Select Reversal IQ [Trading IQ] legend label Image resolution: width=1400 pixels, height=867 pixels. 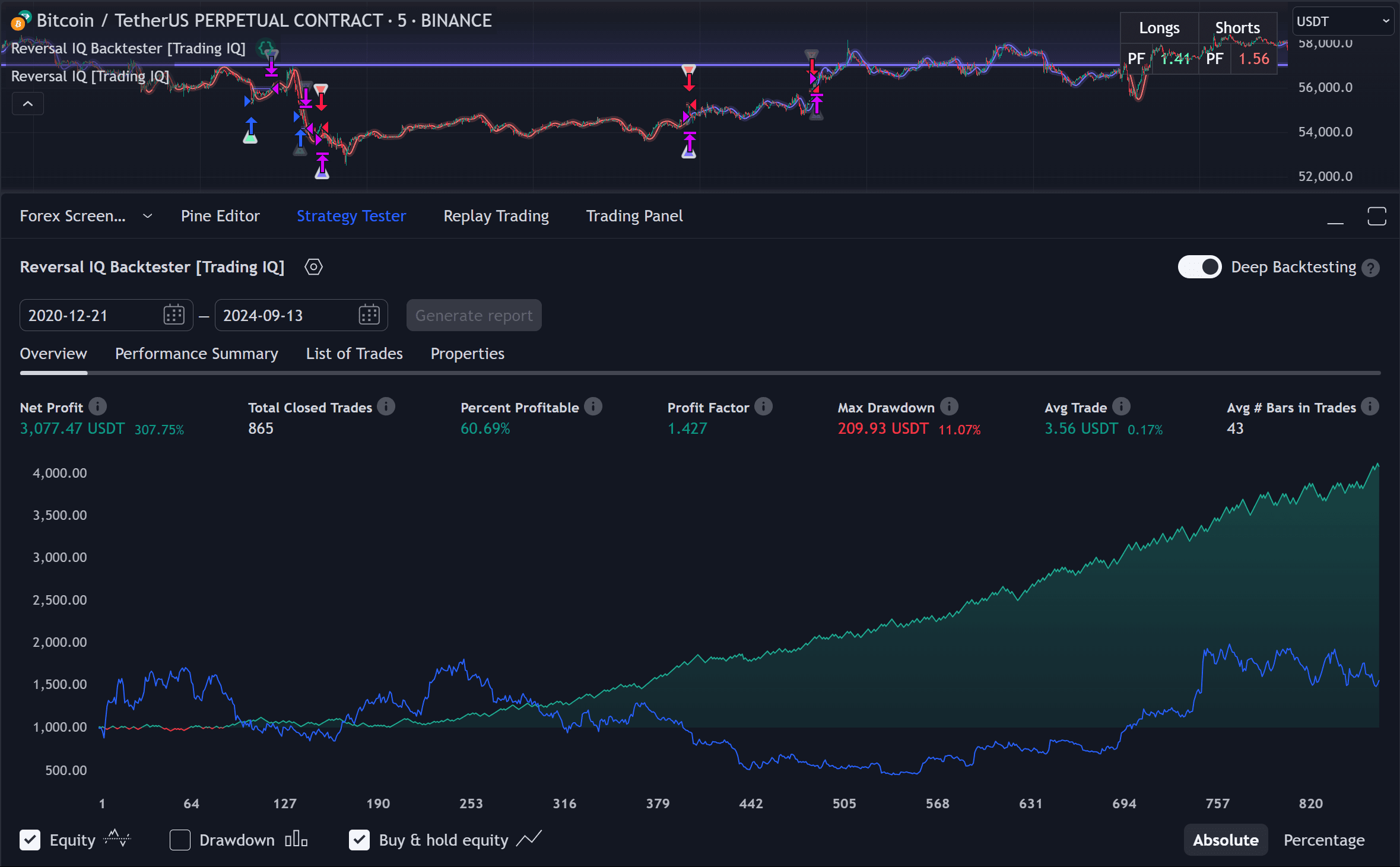point(90,76)
